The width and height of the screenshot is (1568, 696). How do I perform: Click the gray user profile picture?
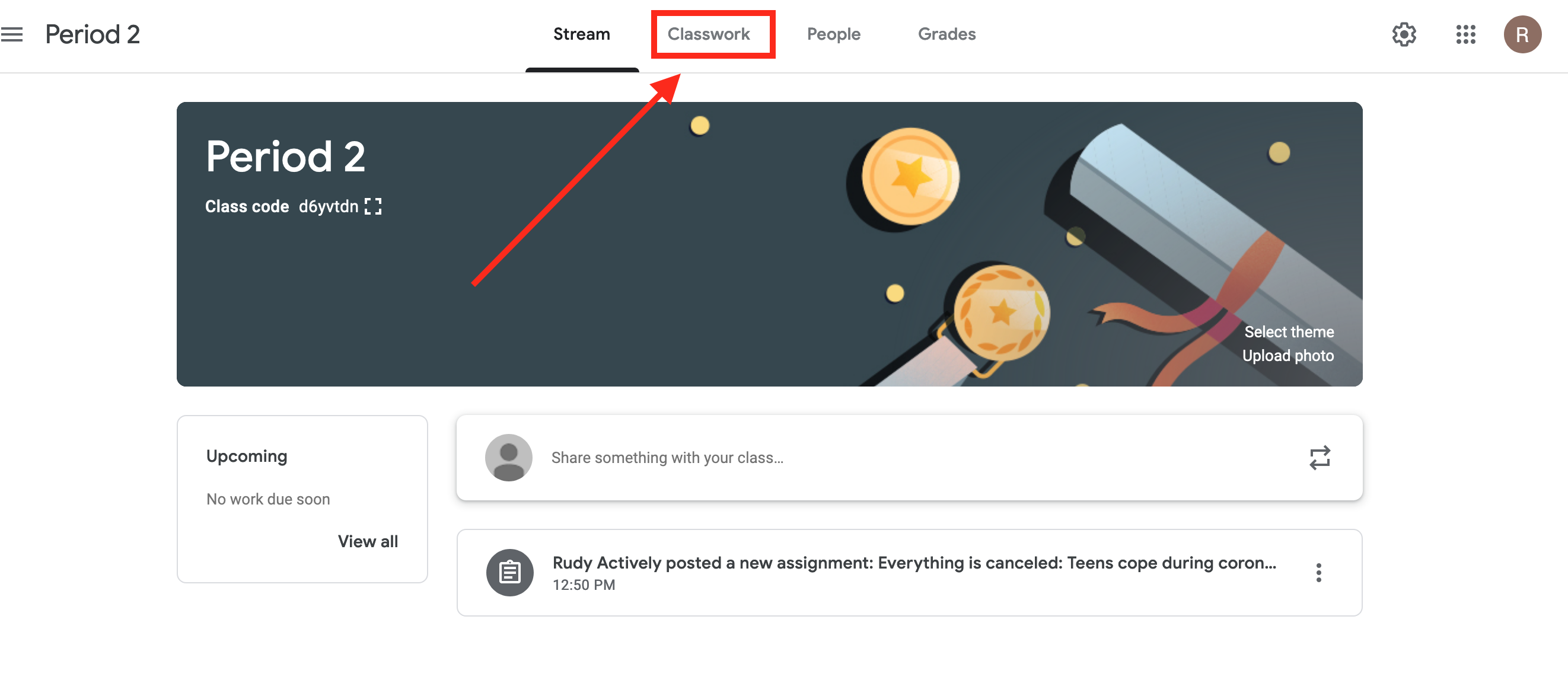[508, 458]
